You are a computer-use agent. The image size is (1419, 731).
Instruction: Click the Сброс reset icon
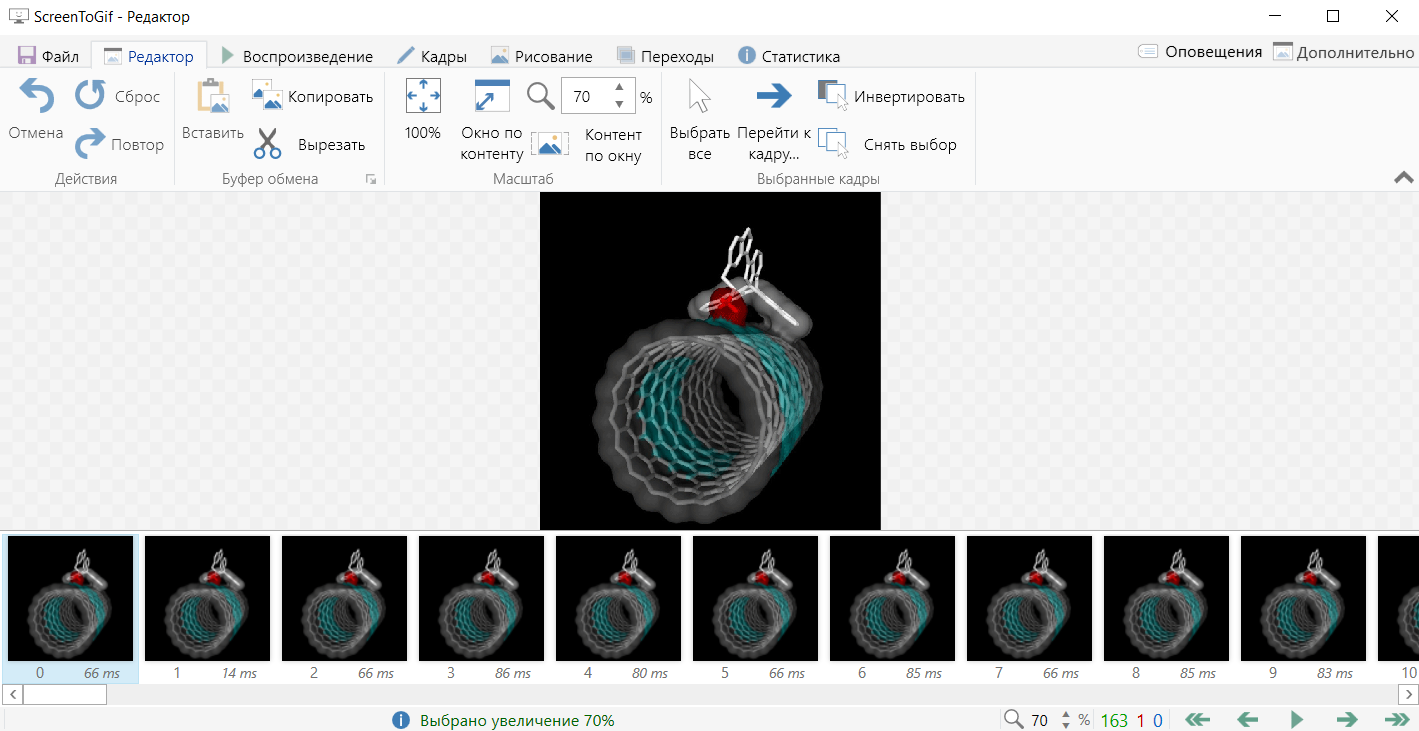(x=91, y=96)
